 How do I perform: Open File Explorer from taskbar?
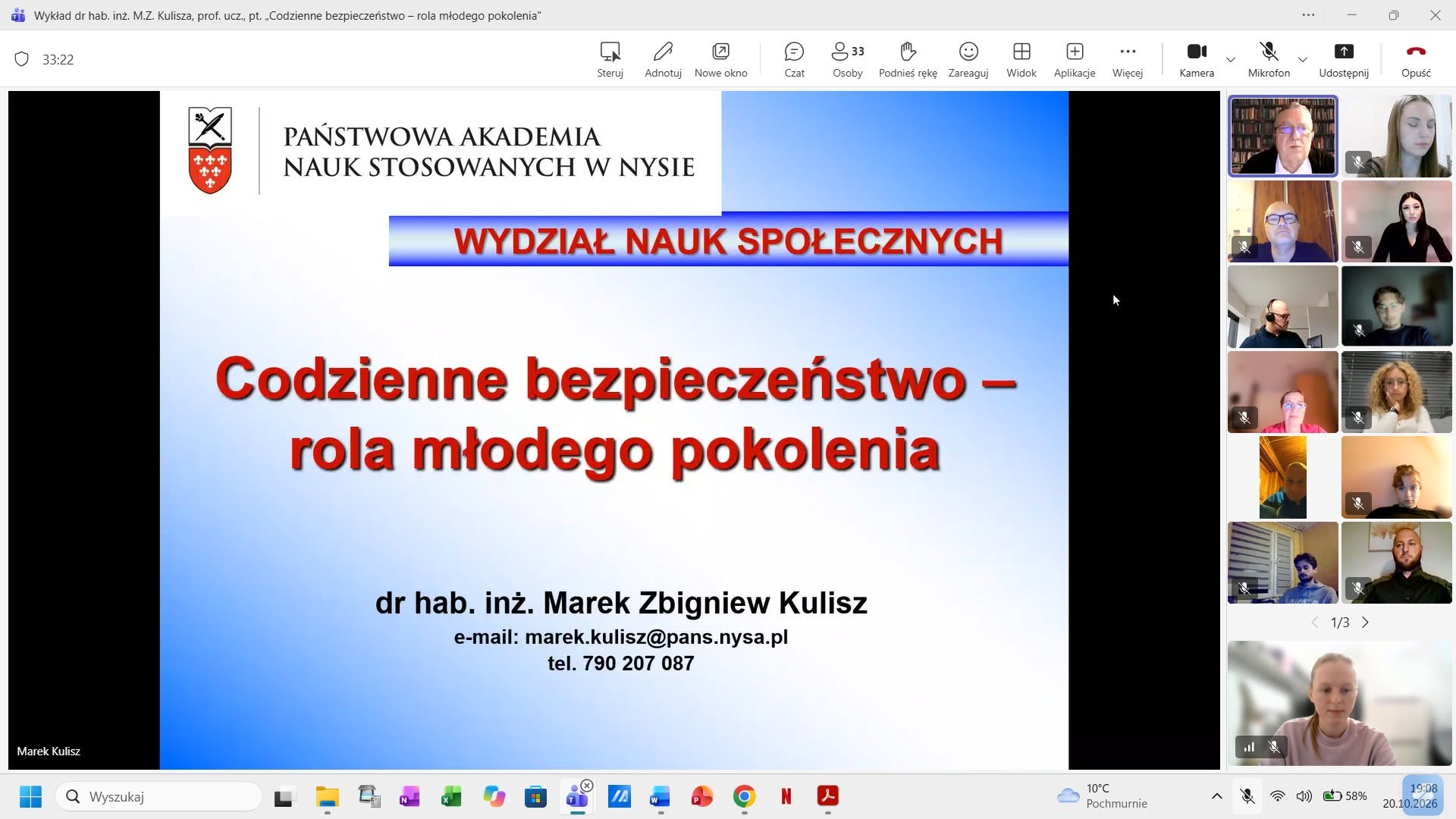tap(328, 796)
